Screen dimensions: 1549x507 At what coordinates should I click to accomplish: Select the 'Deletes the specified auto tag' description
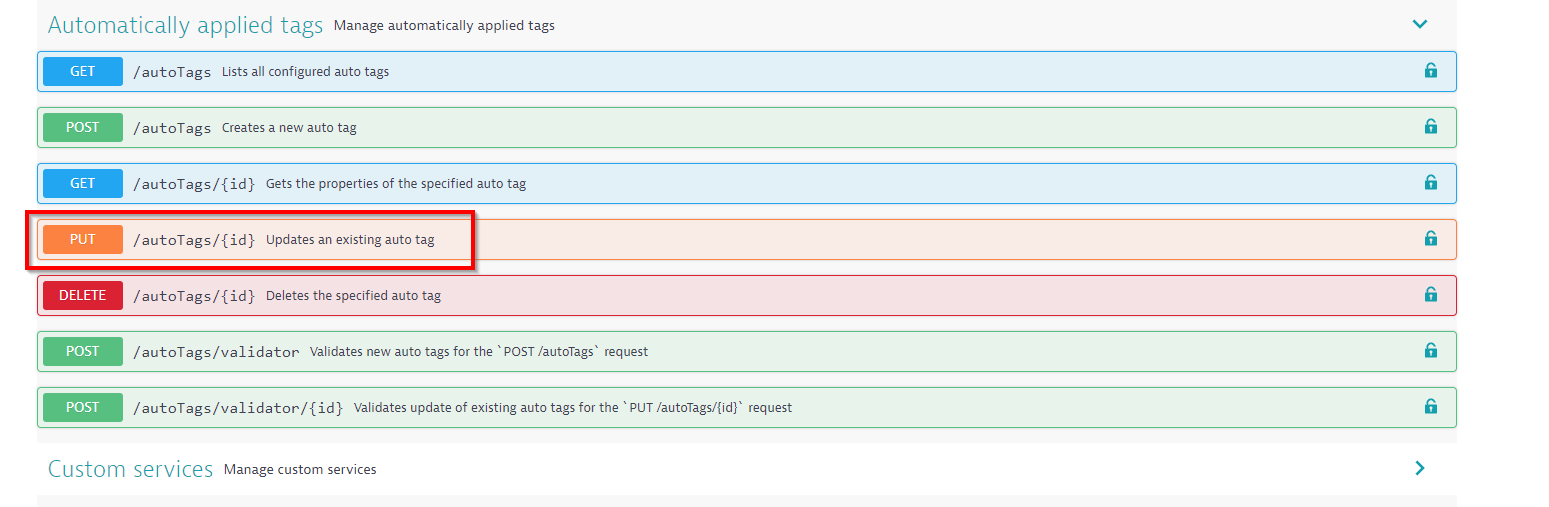click(353, 296)
